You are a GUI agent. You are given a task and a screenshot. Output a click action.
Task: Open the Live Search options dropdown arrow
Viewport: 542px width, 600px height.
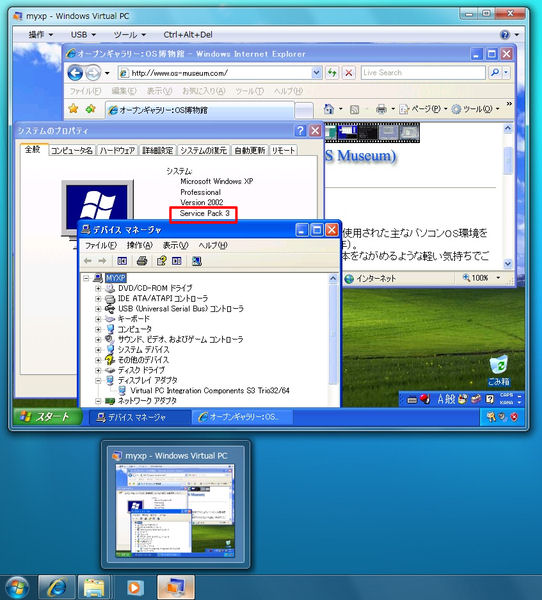click(506, 72)
